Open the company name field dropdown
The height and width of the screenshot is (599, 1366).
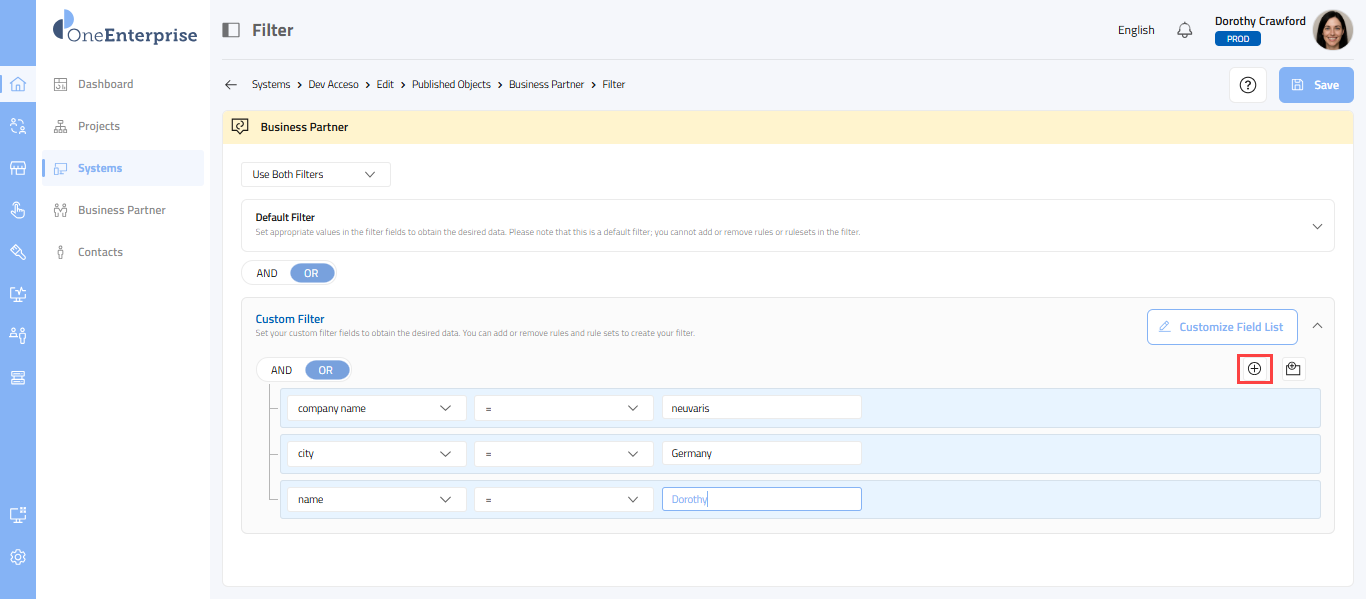(x=376, y=408)
